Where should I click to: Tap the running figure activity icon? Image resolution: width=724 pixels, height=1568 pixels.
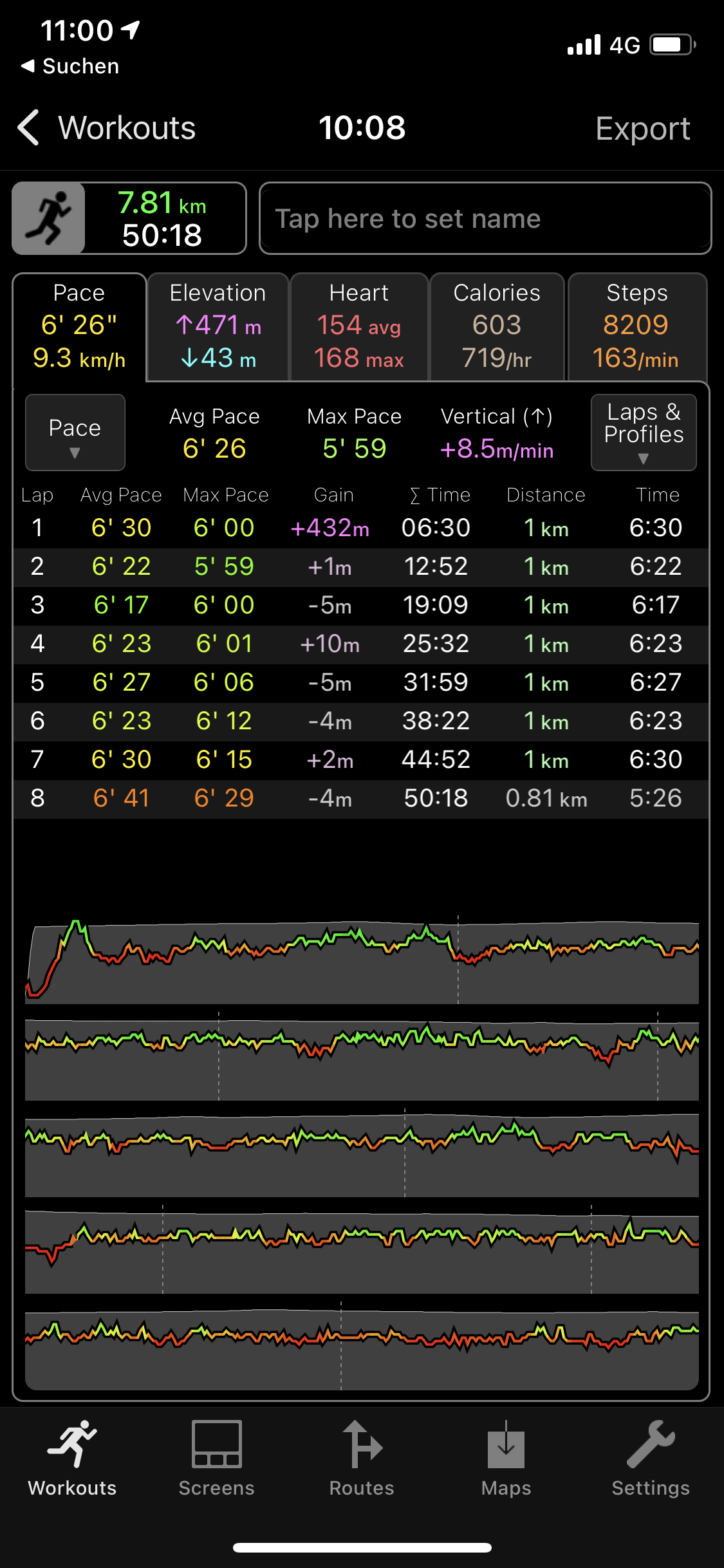coord(49,218)
